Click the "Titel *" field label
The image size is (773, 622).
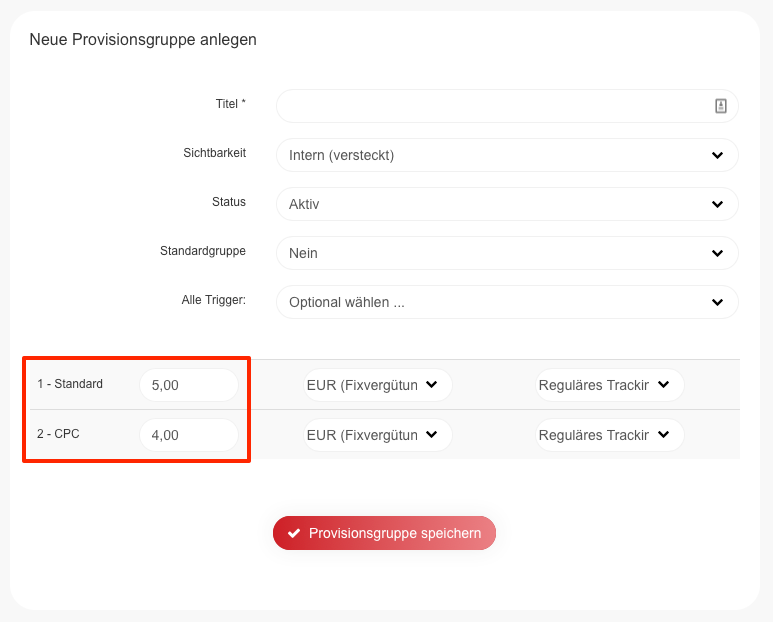[230, 104]
